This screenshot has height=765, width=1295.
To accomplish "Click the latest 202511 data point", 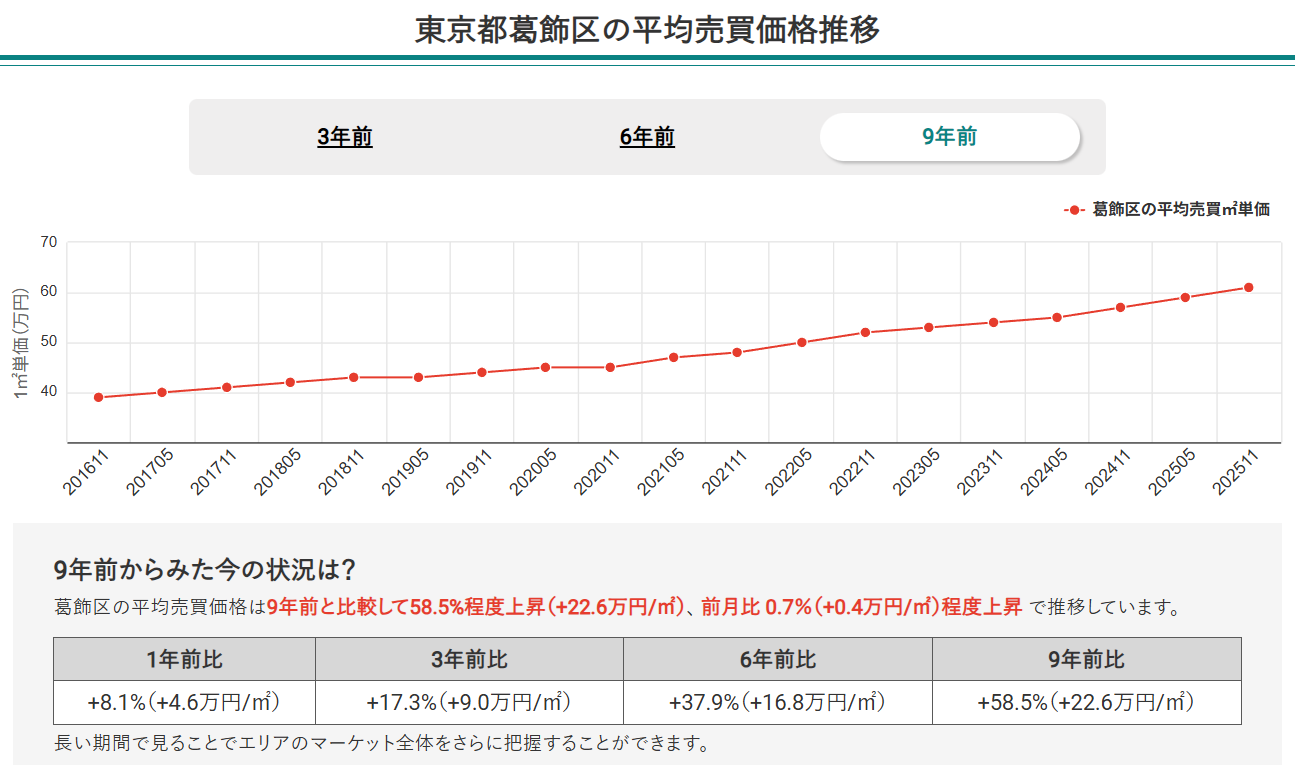I will point(1250,286).
